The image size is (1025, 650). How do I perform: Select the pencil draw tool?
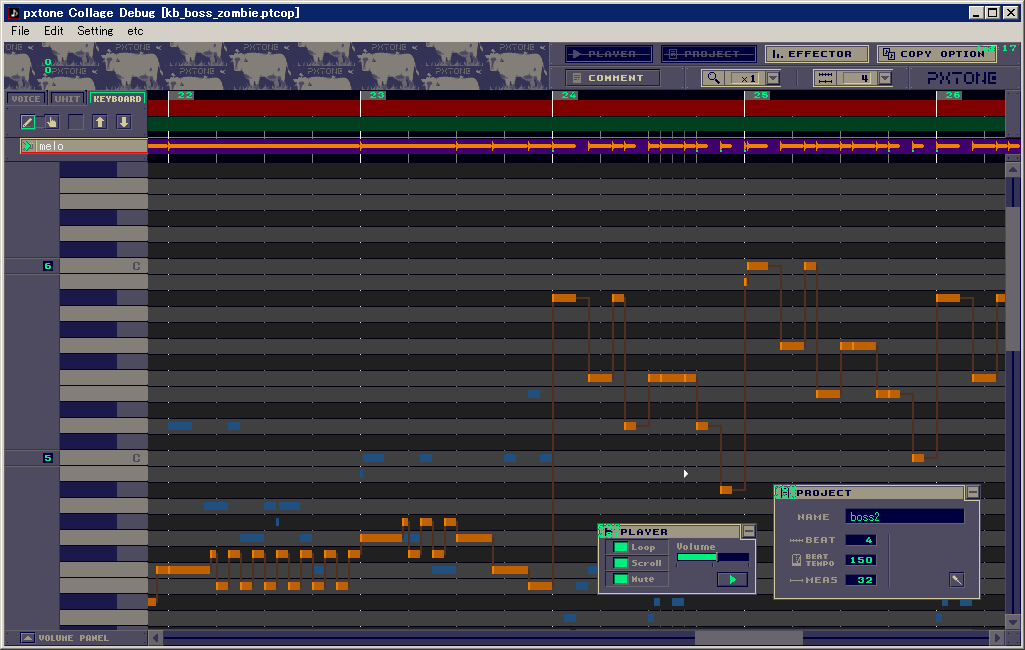pyautogui.click(x=28, y=121)
